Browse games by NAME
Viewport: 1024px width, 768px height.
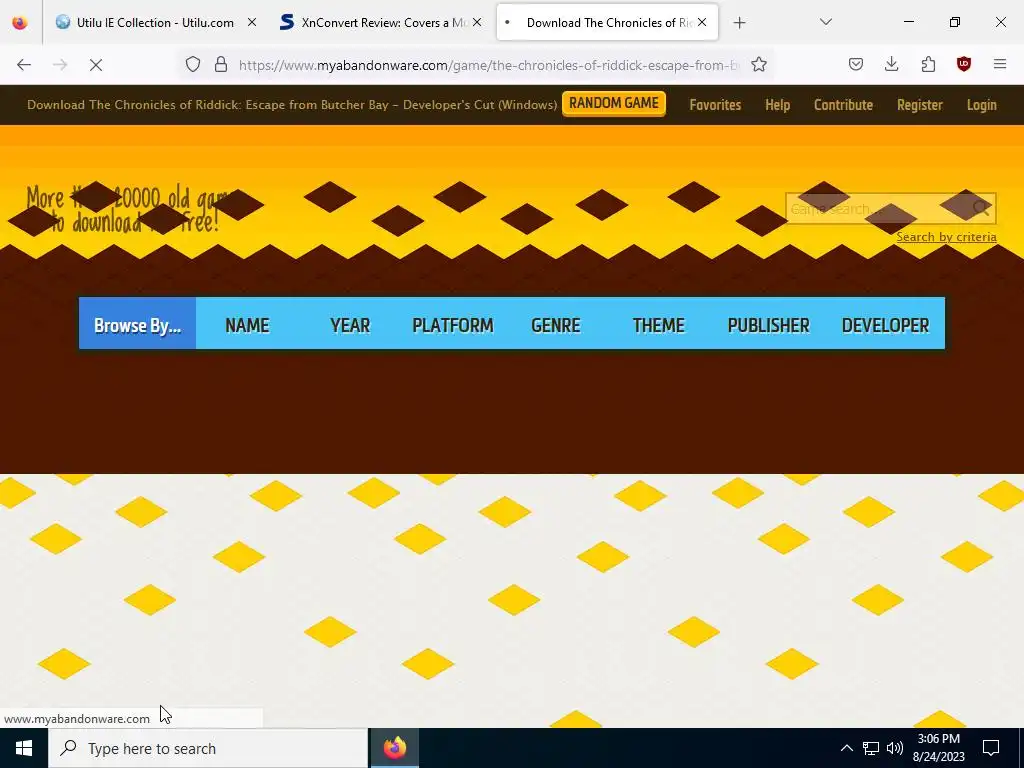(x=247, y=325)
